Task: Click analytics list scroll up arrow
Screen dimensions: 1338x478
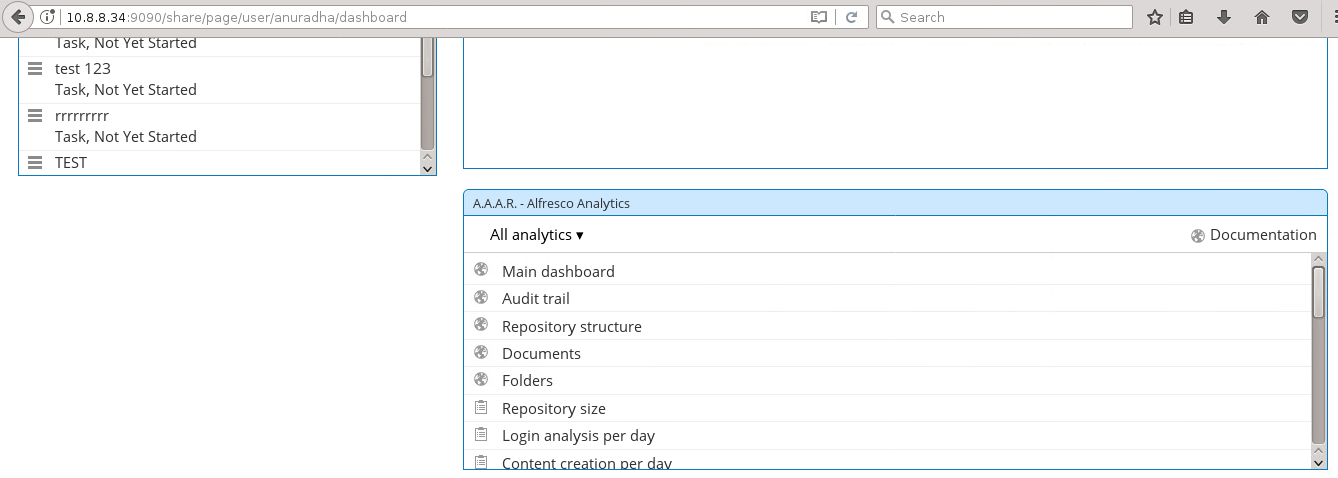Action: 1318,259
